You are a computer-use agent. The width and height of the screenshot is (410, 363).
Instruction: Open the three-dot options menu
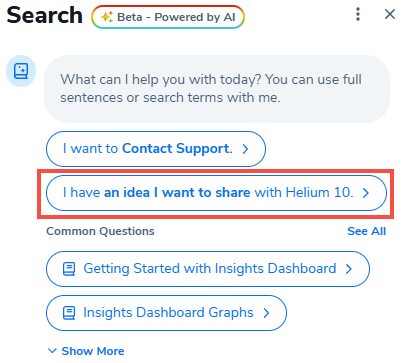coord(358,14)
